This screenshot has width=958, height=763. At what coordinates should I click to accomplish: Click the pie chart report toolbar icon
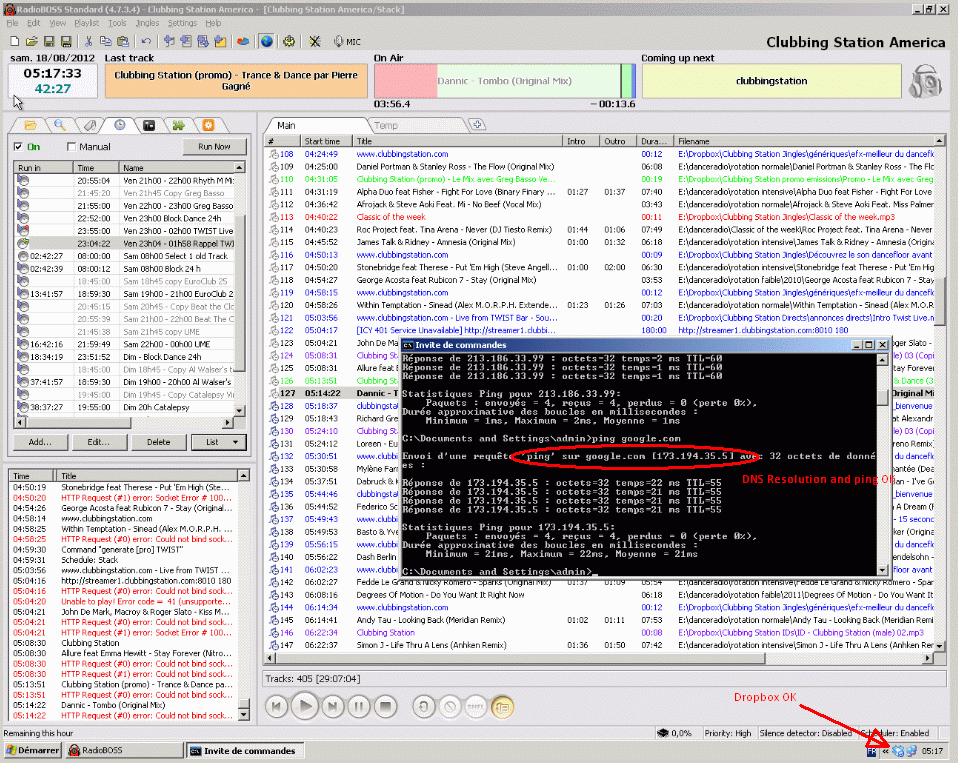[243, 42]
